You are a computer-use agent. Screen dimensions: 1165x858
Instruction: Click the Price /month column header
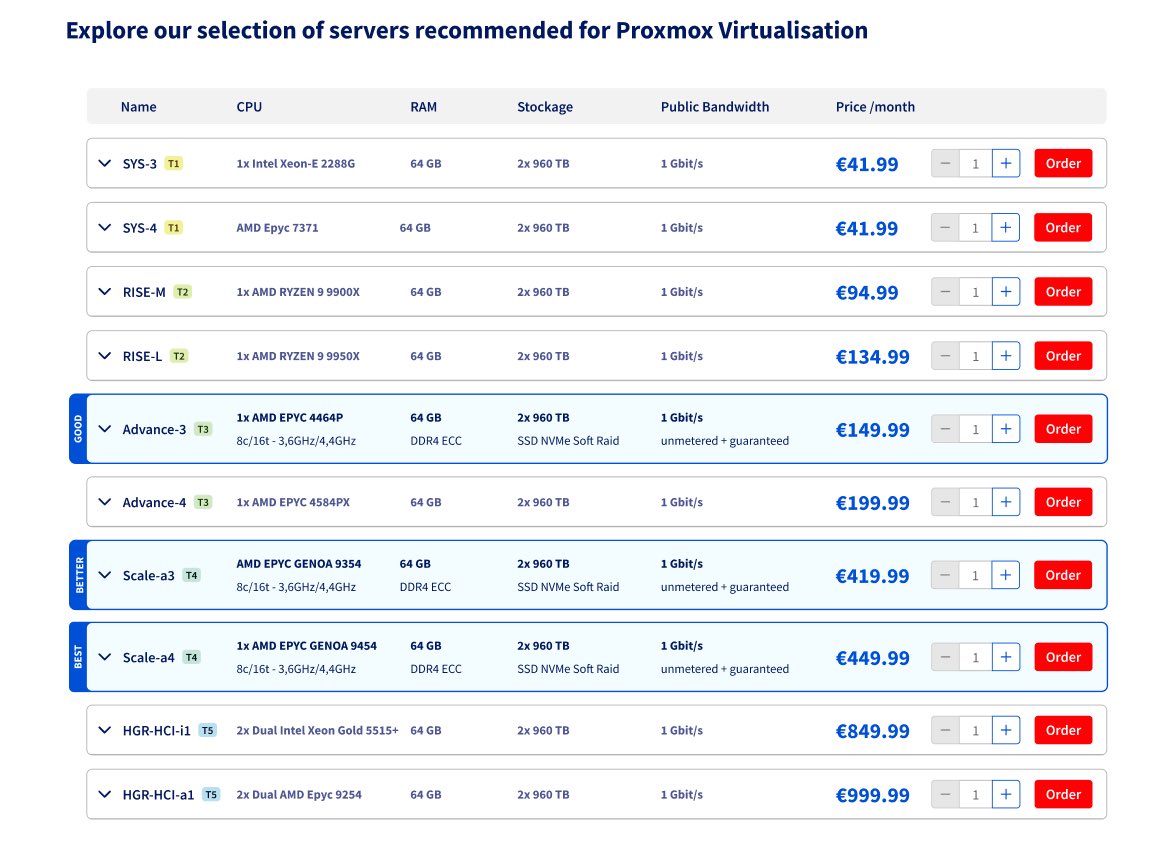click(x=875, y=107)
